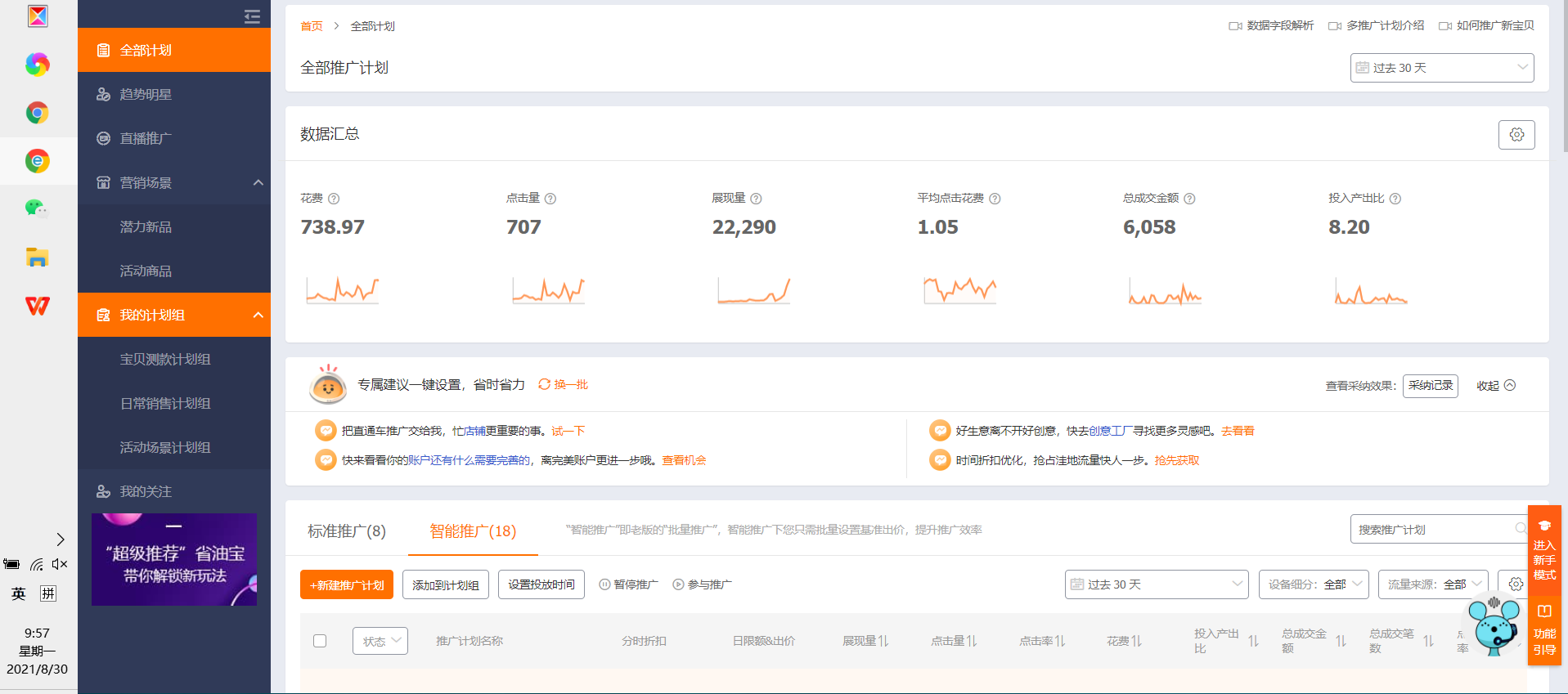Sort by 展现量 column sort icon
1568x694 pixels.
coord(883,642)
